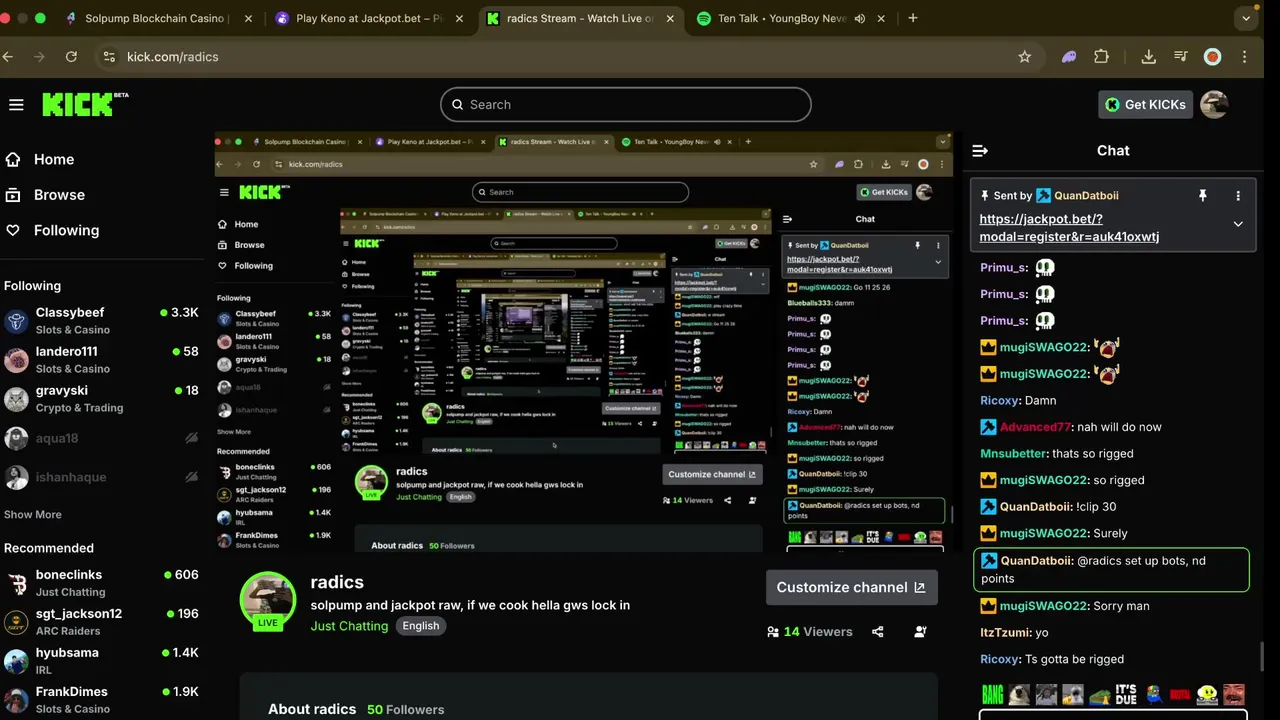This screenshot has width=1280, height=720.
Task: Reload the page
Action: pos(71,57)
